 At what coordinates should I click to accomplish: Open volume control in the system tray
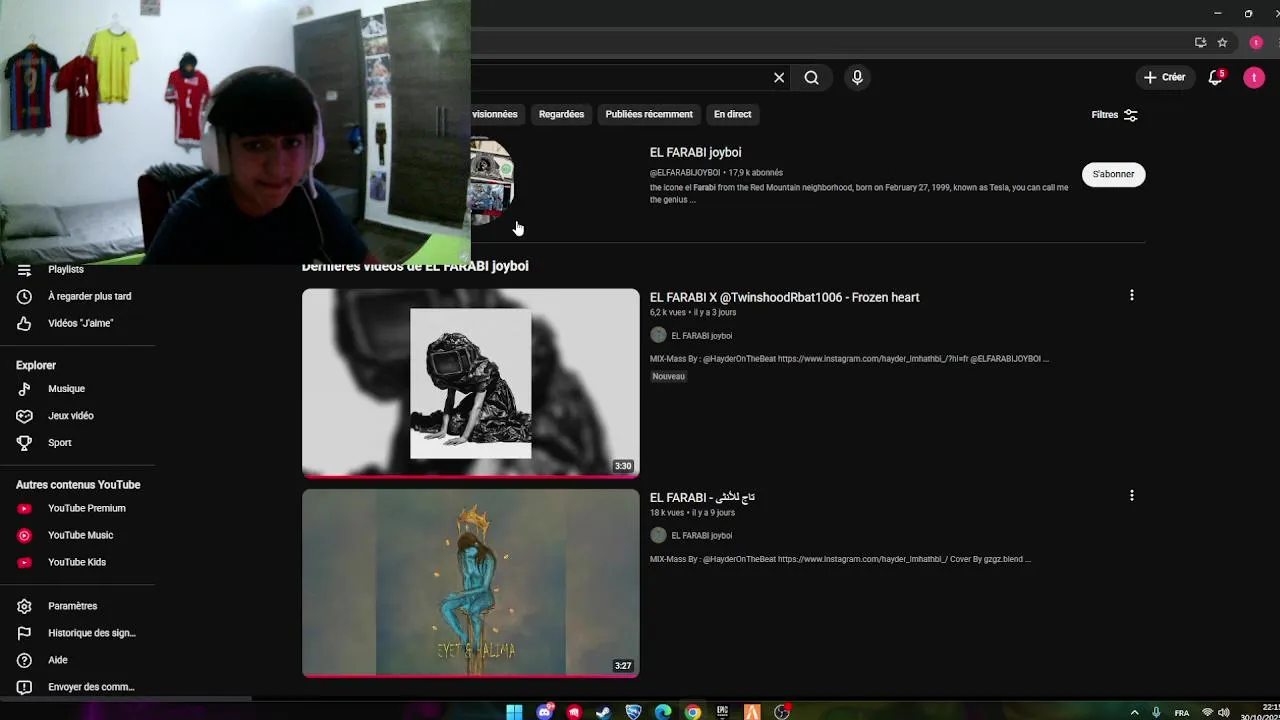1223,713
